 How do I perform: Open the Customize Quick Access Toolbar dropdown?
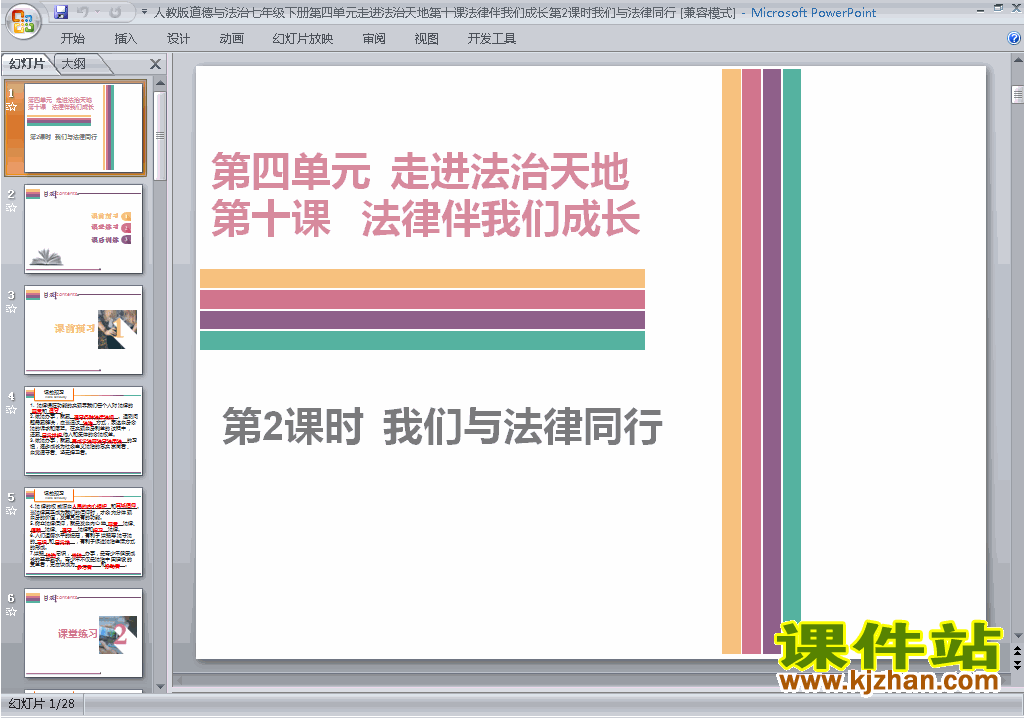[x=144, y=12]
